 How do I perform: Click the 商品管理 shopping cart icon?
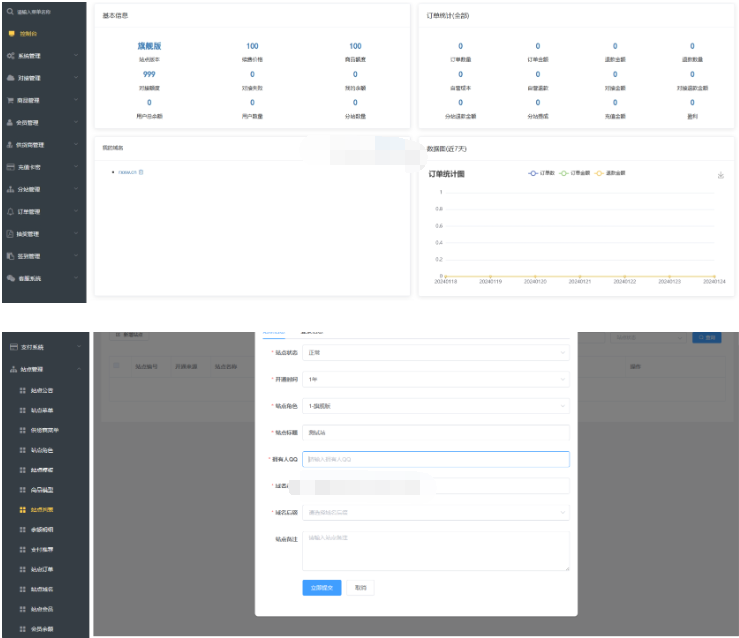pos(10,100)
